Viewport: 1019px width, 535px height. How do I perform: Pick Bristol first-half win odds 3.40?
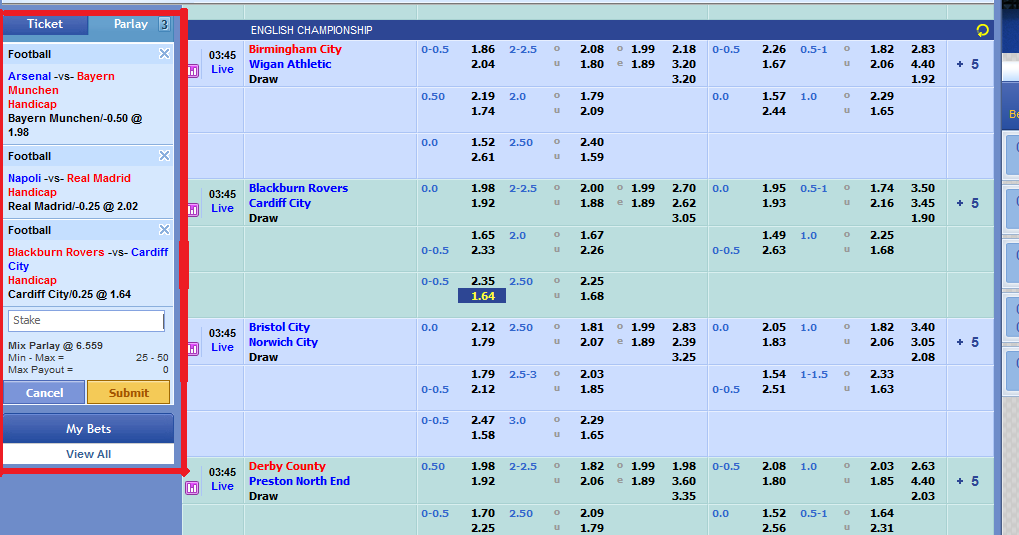(923, 328)
